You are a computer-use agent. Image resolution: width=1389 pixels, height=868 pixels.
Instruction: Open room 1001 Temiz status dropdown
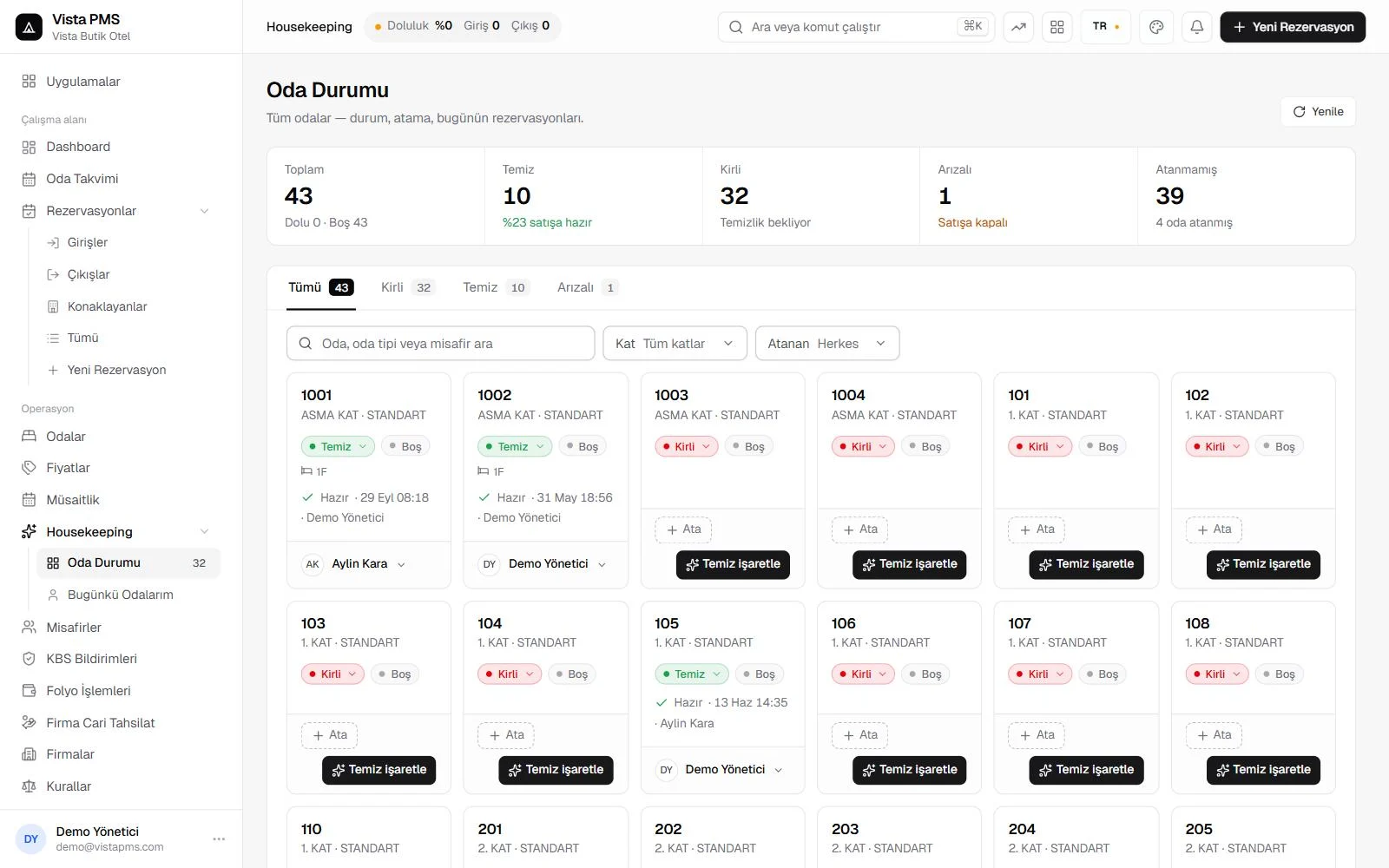tap(338, 447)
